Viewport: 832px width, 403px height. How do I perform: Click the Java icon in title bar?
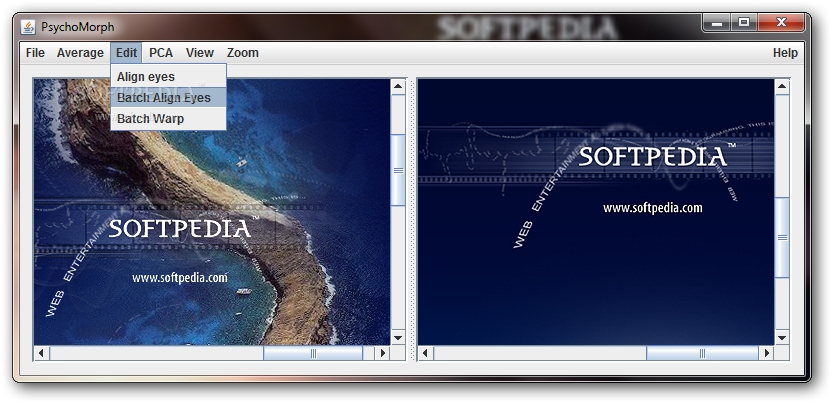click(28, 27)
